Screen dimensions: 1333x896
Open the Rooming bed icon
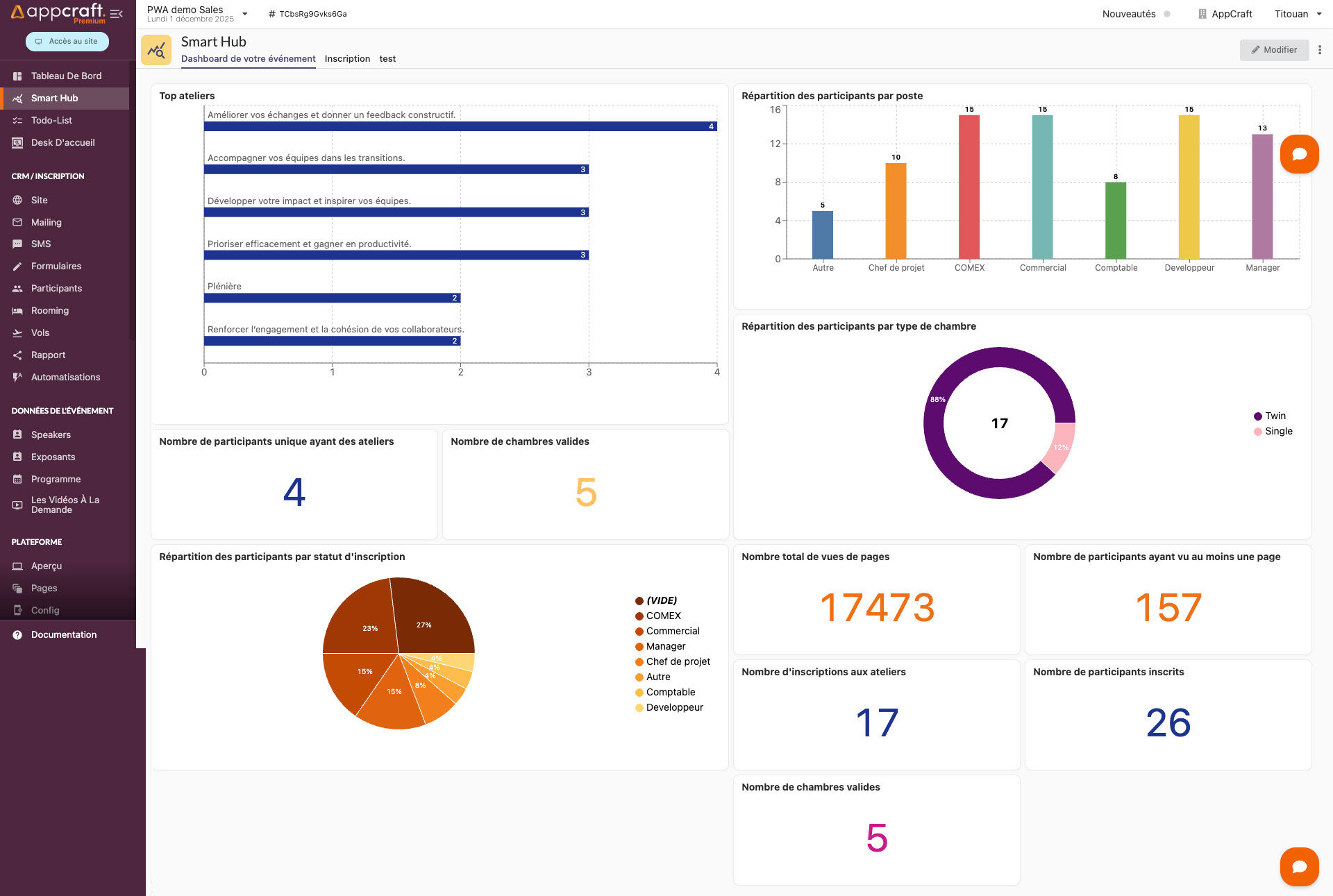tap(17, 311)
